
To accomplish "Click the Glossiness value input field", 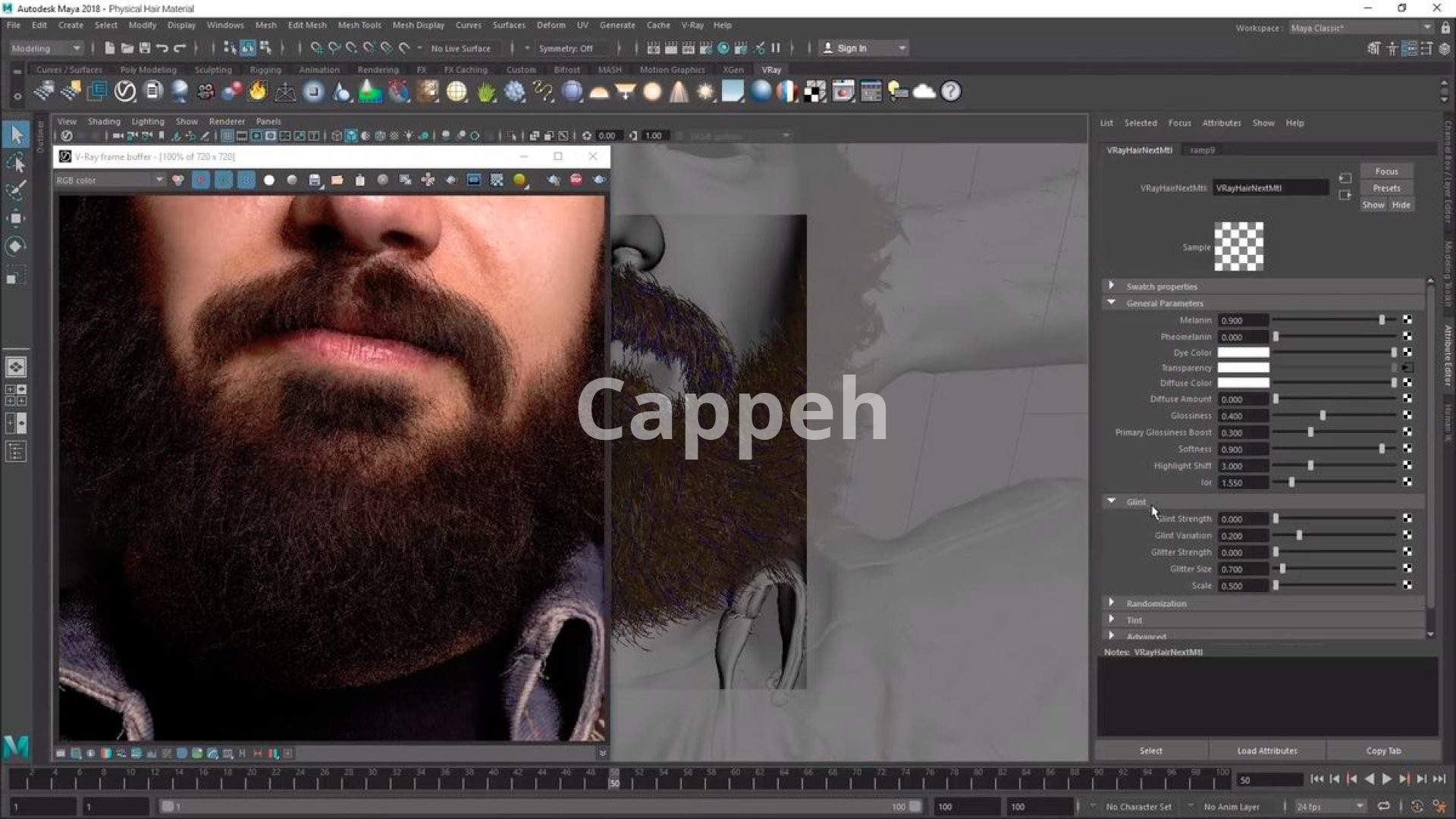I will [1242, 416].
